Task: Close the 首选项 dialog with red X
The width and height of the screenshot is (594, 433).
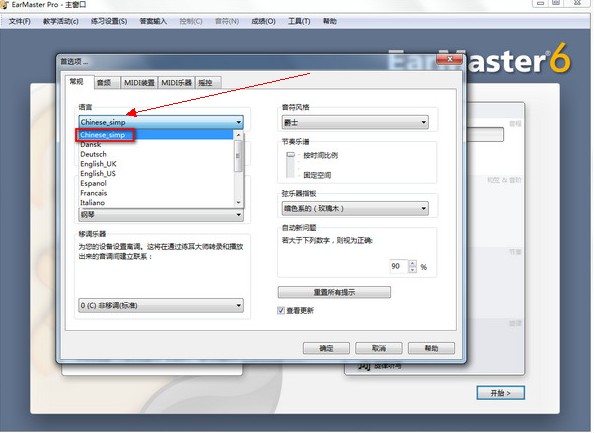Action: [x=450, y=59]
